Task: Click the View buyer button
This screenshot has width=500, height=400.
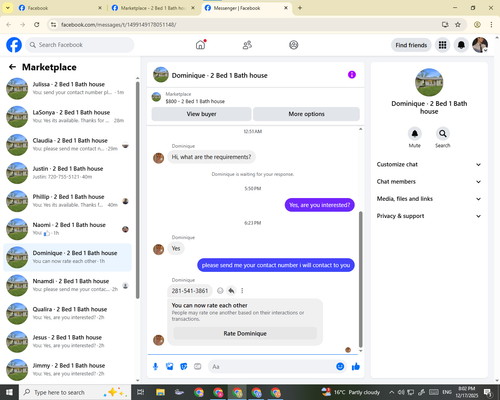Action: [201, 114]
